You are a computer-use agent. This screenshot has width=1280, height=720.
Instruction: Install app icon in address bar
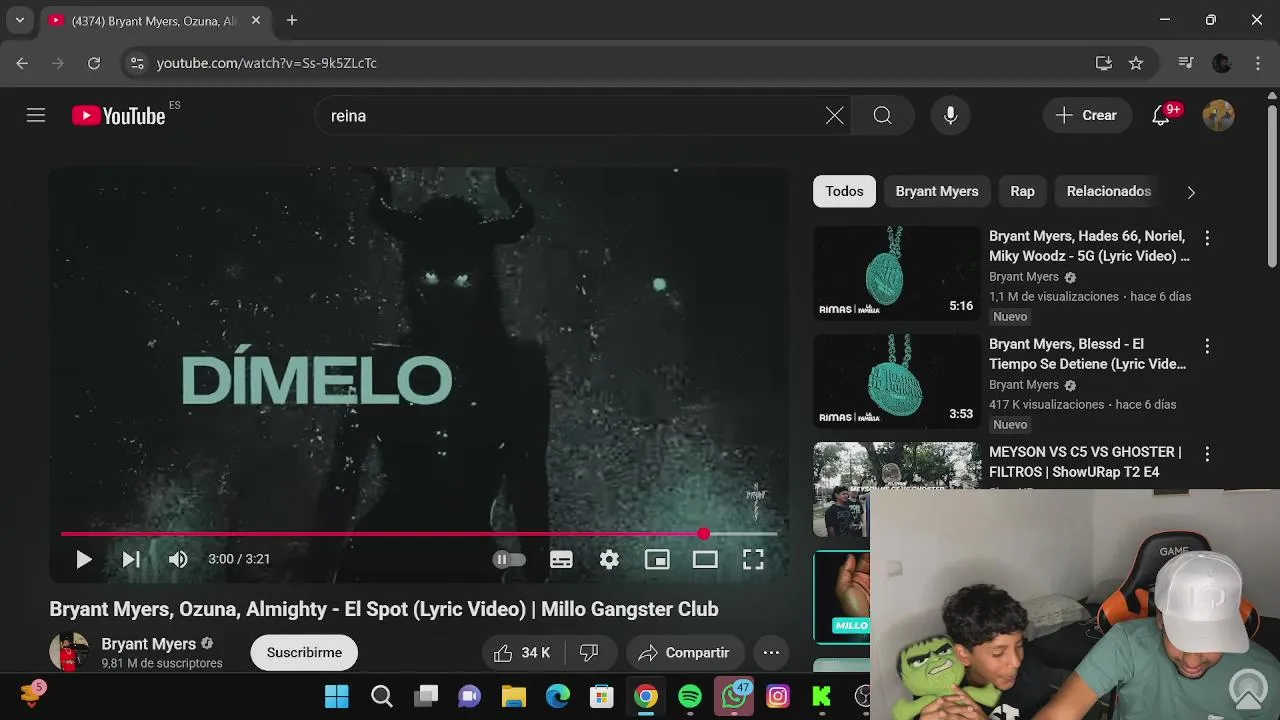click(x=1104, y=63)
